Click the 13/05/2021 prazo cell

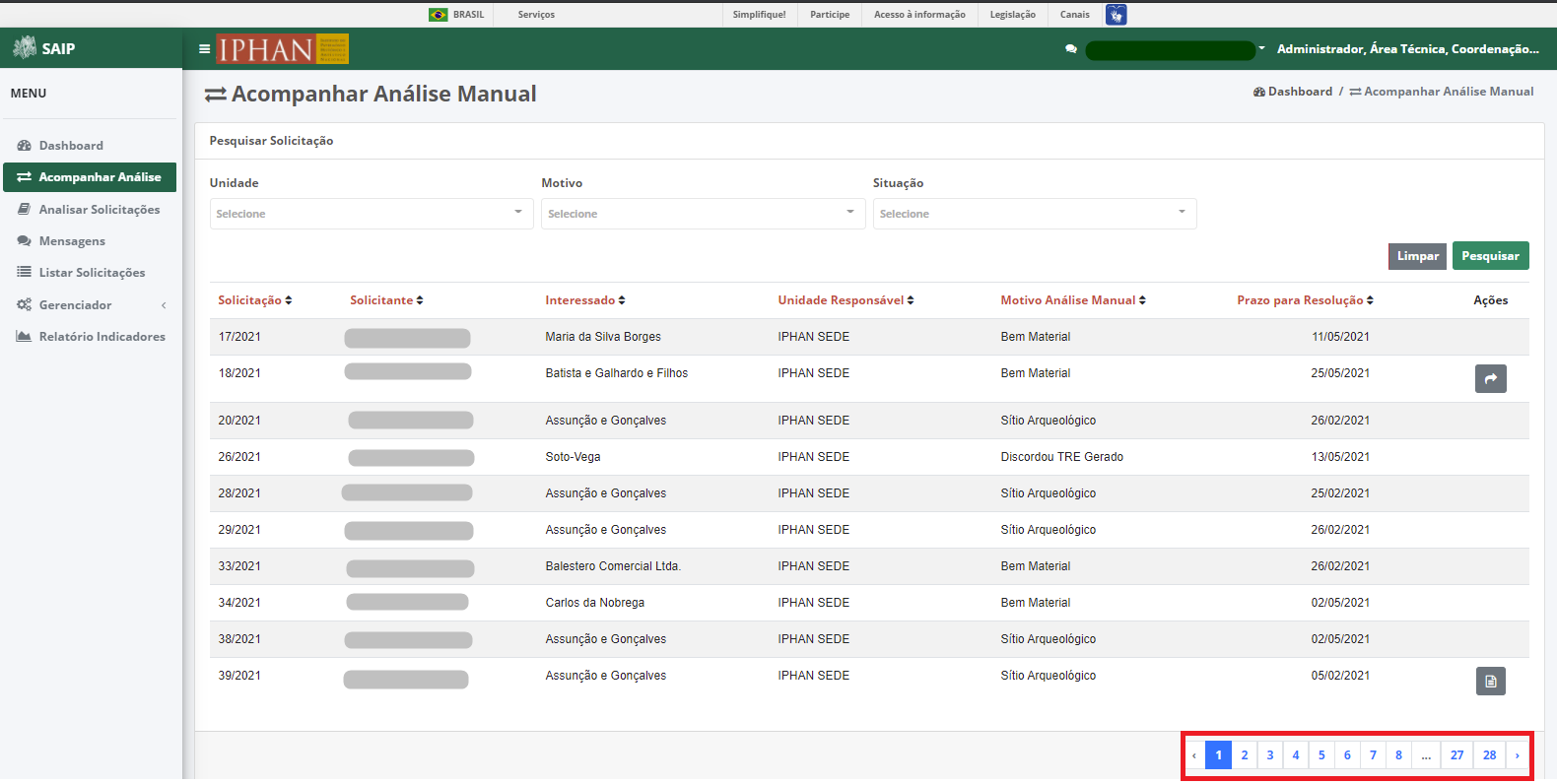[x=1340, y=457]
